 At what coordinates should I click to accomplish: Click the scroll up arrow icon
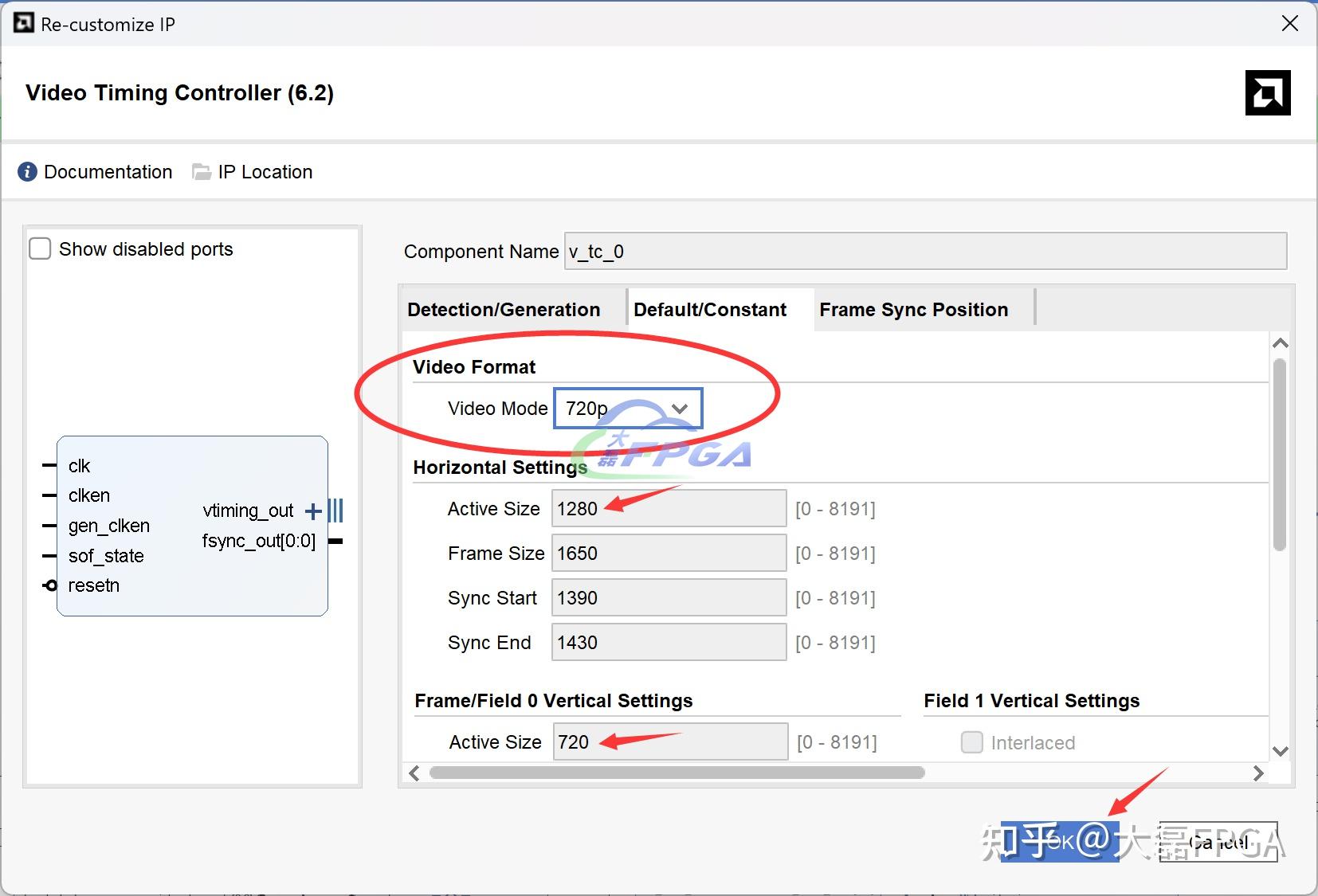pyautogui.click(x=1281, y=344)
